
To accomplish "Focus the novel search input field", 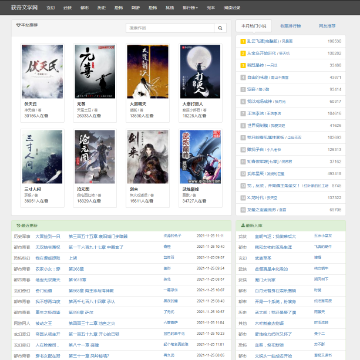I will click(x=170, y=28).
